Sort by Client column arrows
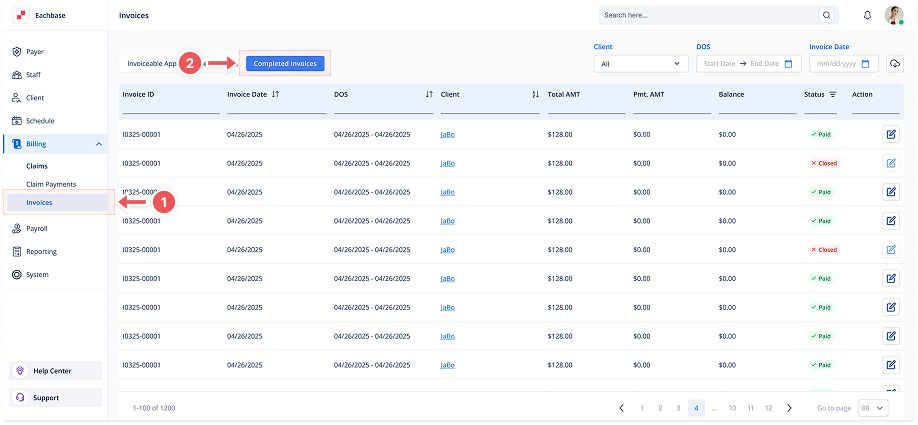Image resolution: width=918 pixels, height=425 pixels. pos(535,94)
